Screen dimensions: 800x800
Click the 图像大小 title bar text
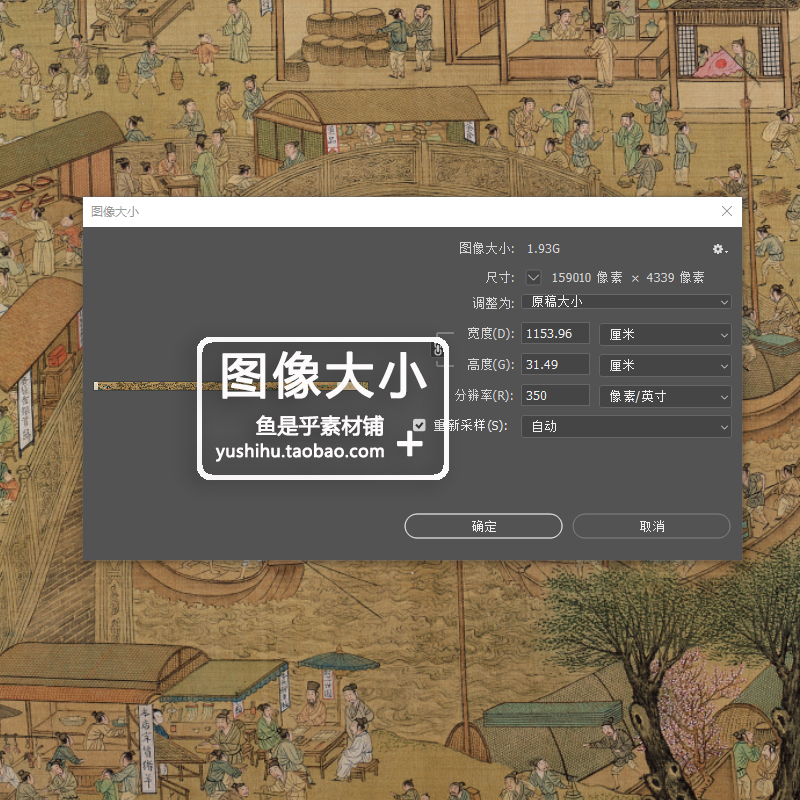pos(115,212)
